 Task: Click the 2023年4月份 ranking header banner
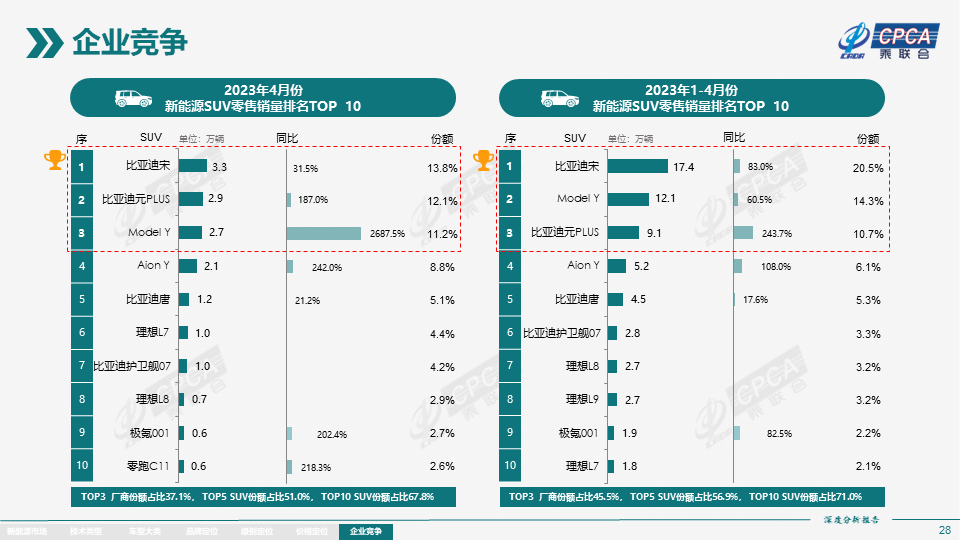click(x=263, y=98)
